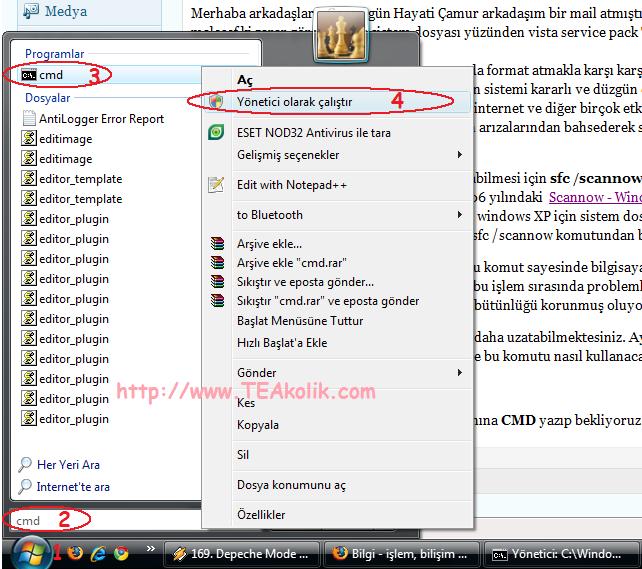Open the Windows Start orb
Image resolution: width=642 pixels, height=569 pixels.
point(31,552)
